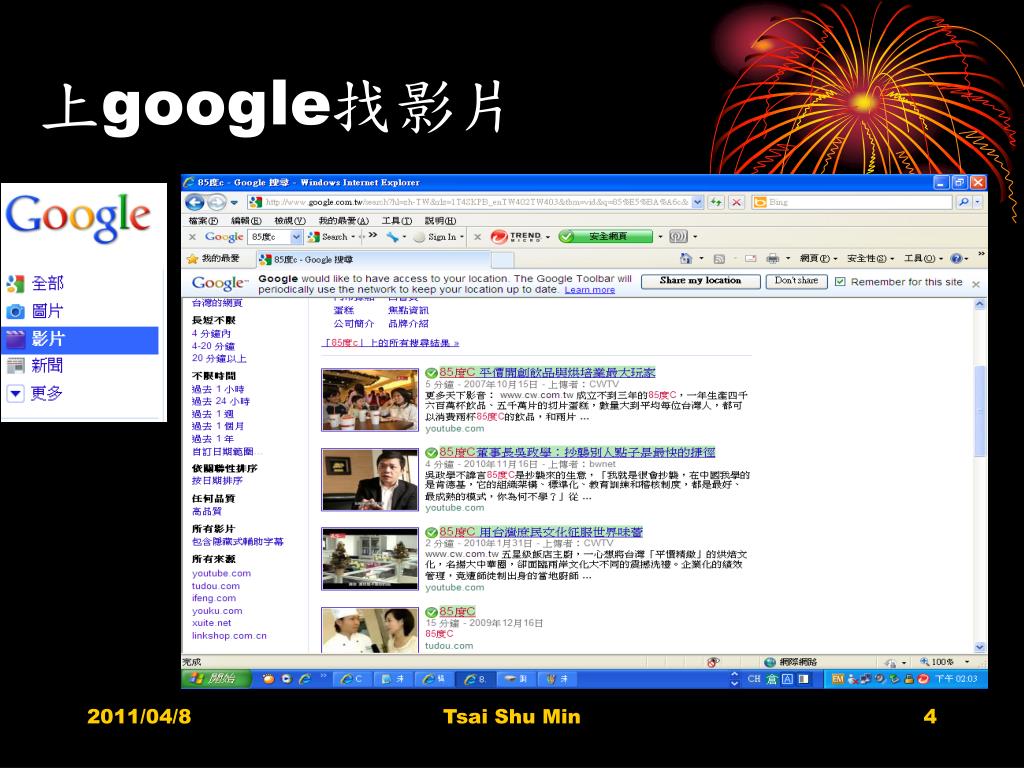1024x768 pixels.
Task: Filter by source youtube.com
Action: [x=221, y=573]
